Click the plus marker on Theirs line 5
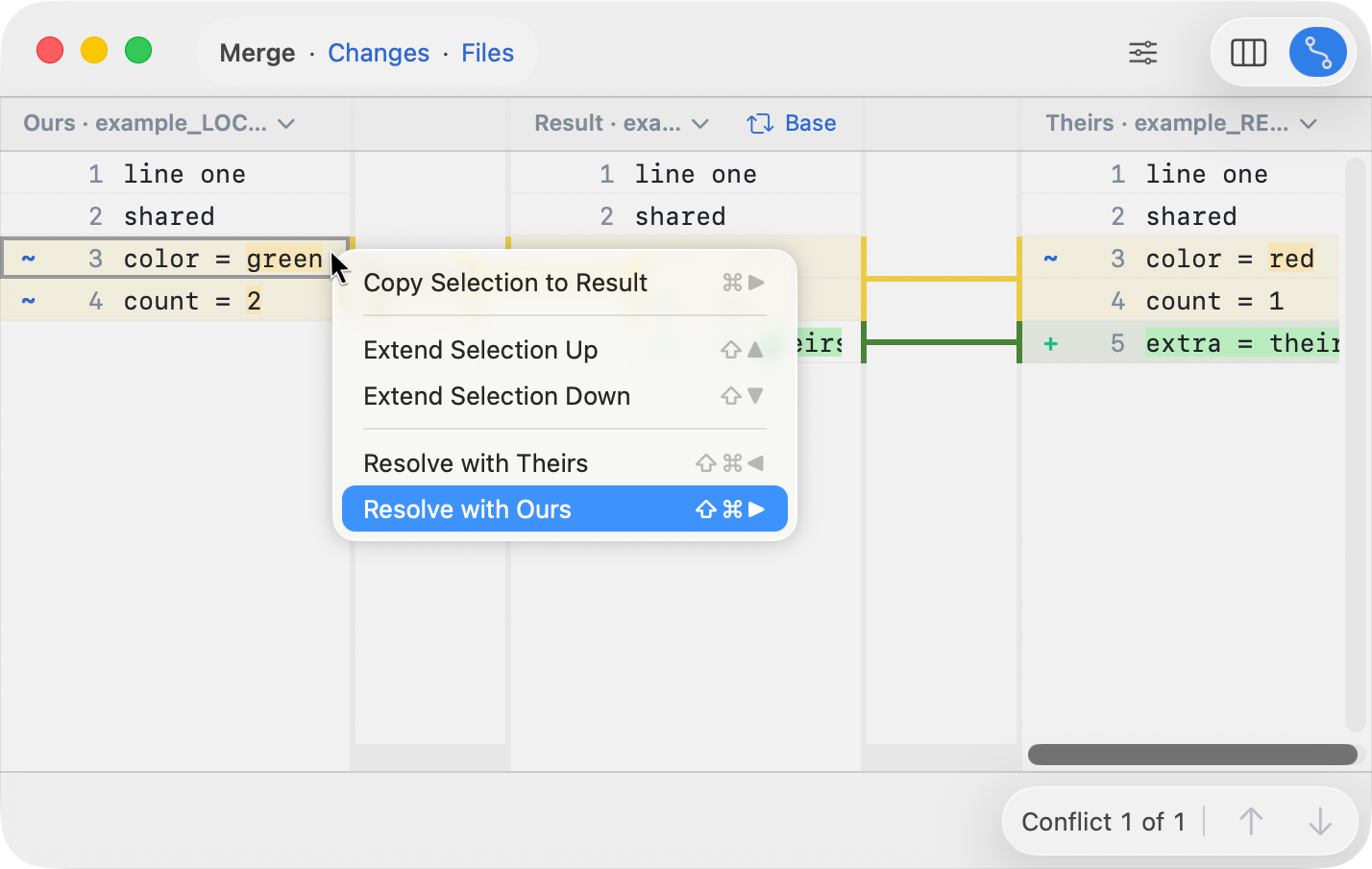The image size is (1372, 869). [x=1051, y=343]
